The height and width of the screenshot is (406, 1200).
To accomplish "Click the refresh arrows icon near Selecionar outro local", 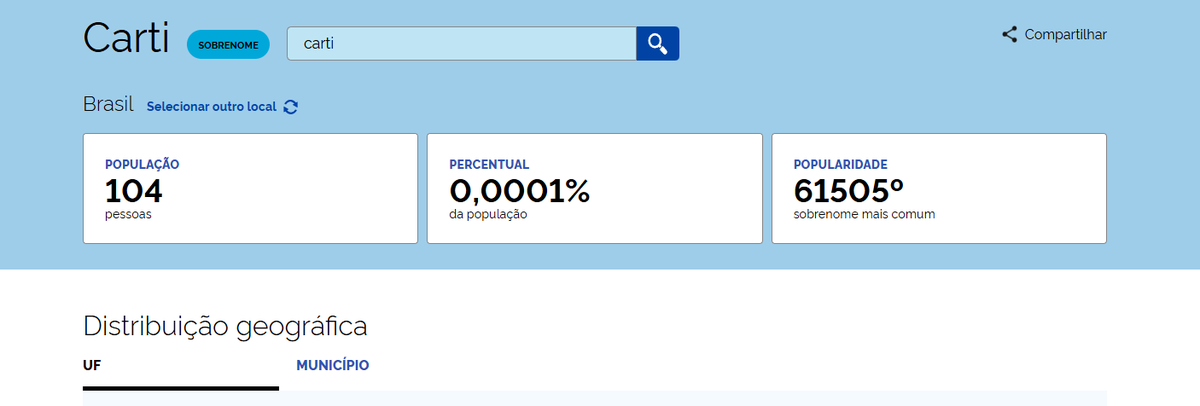I will pyautogui.click(x=291, y=107).
